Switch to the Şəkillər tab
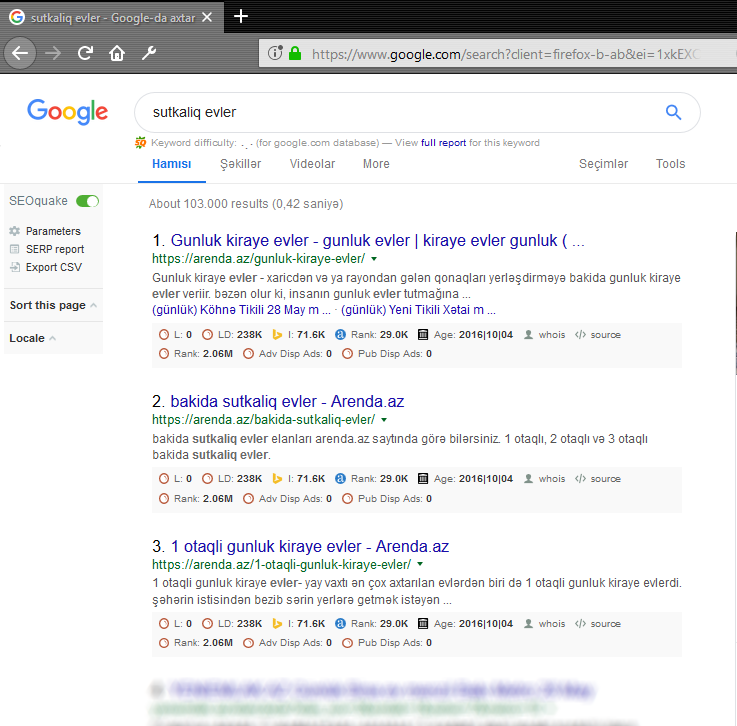737x726 pixels. 240,164
